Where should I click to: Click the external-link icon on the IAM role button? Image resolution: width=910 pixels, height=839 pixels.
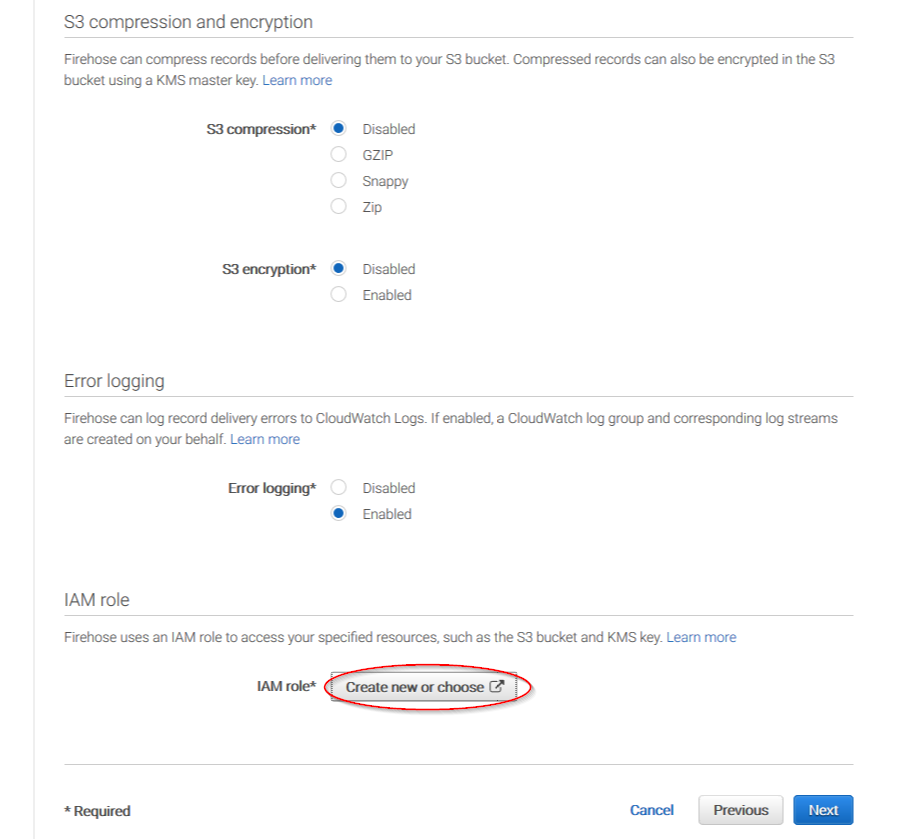(496, 686)
